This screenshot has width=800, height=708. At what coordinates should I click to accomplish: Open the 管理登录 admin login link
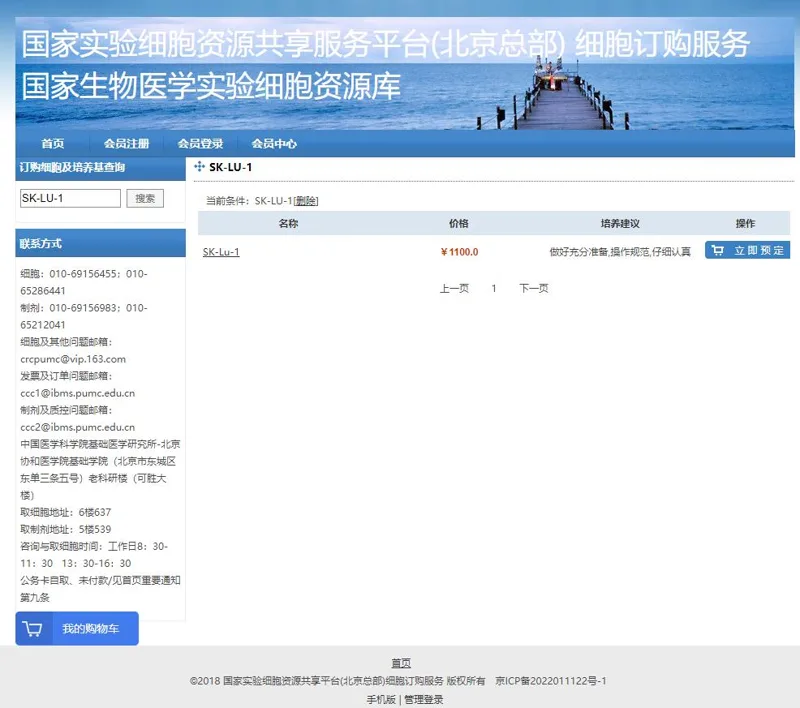click(423, 699)
